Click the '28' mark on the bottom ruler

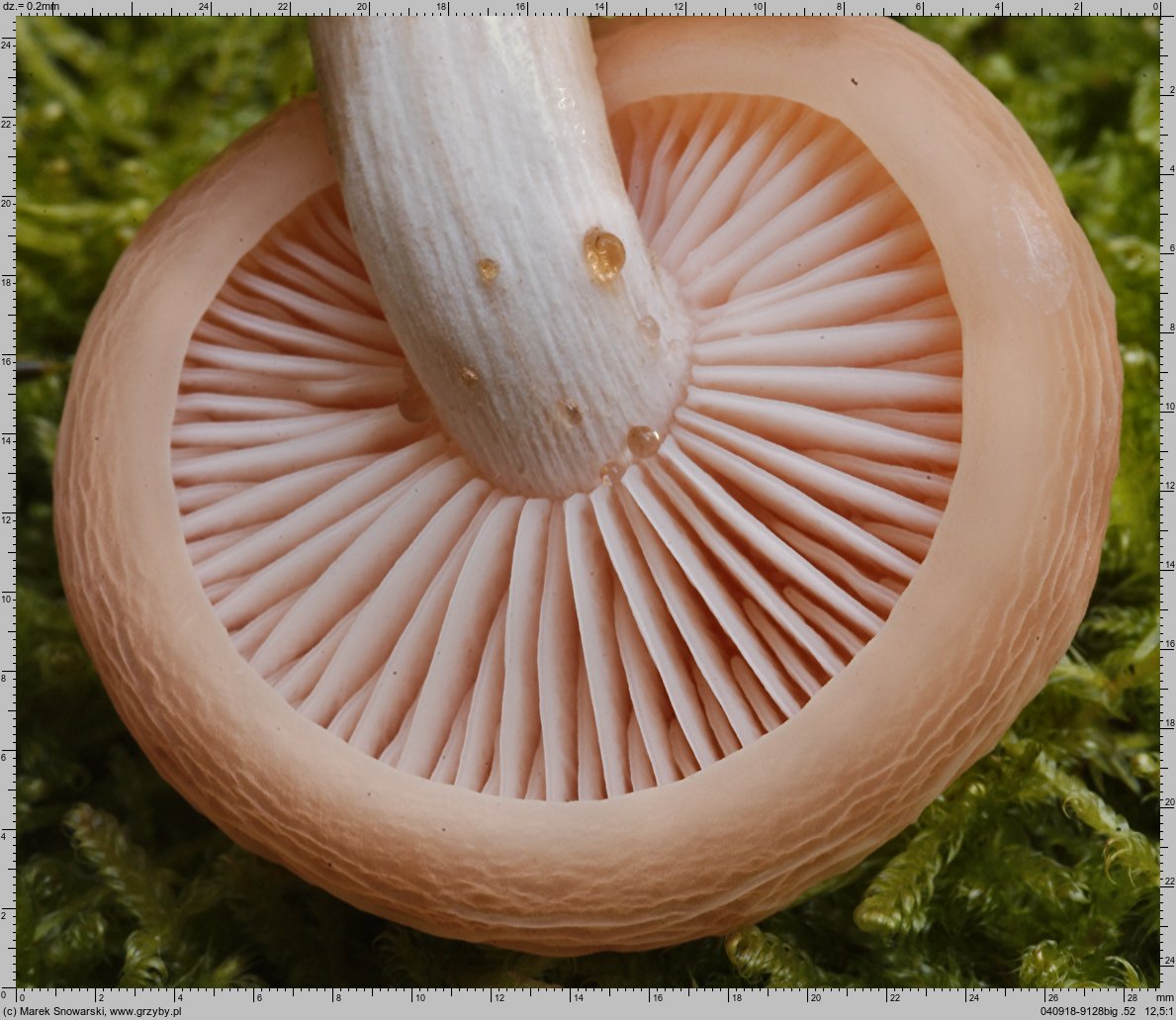pyautogui.click(x=1131, y=998)
